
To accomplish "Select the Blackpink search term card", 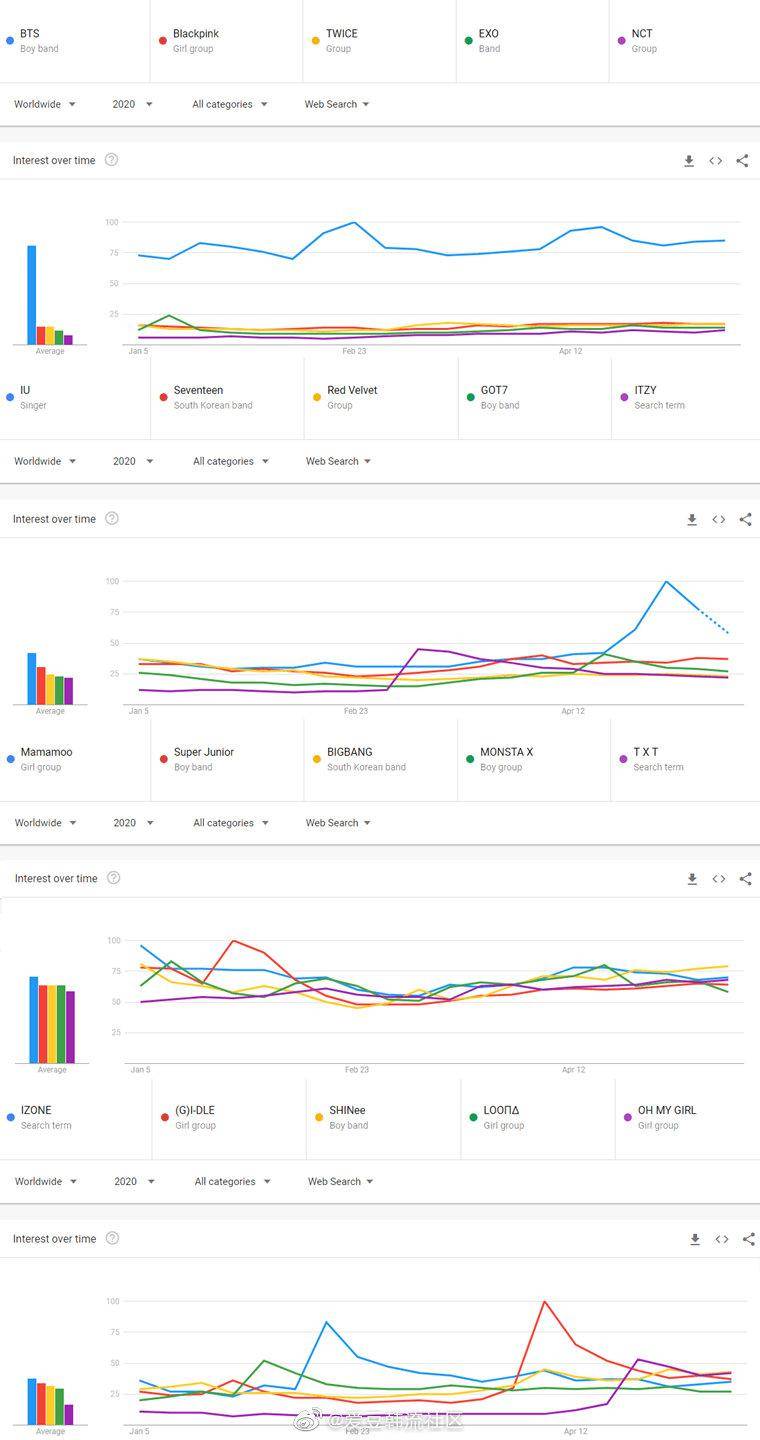I will [200, 40].
